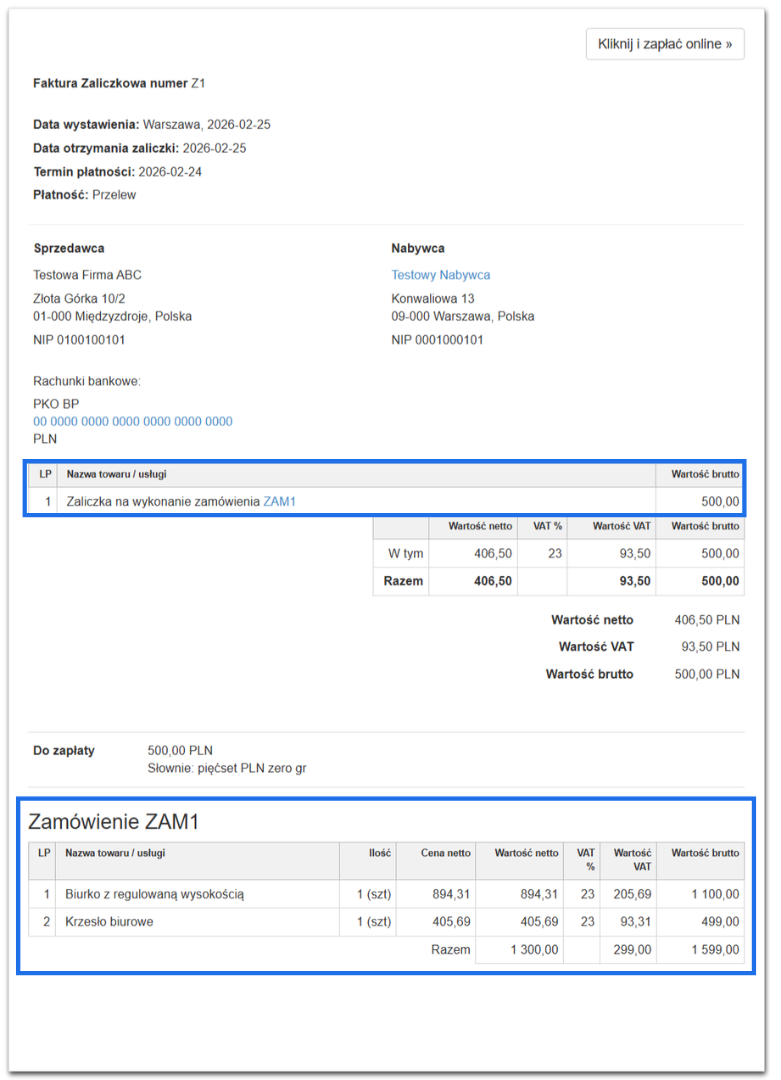The width and height of the screenshot is (781, 1080).
Task: Click the bank account number link
Action: [x=133, y=422]
